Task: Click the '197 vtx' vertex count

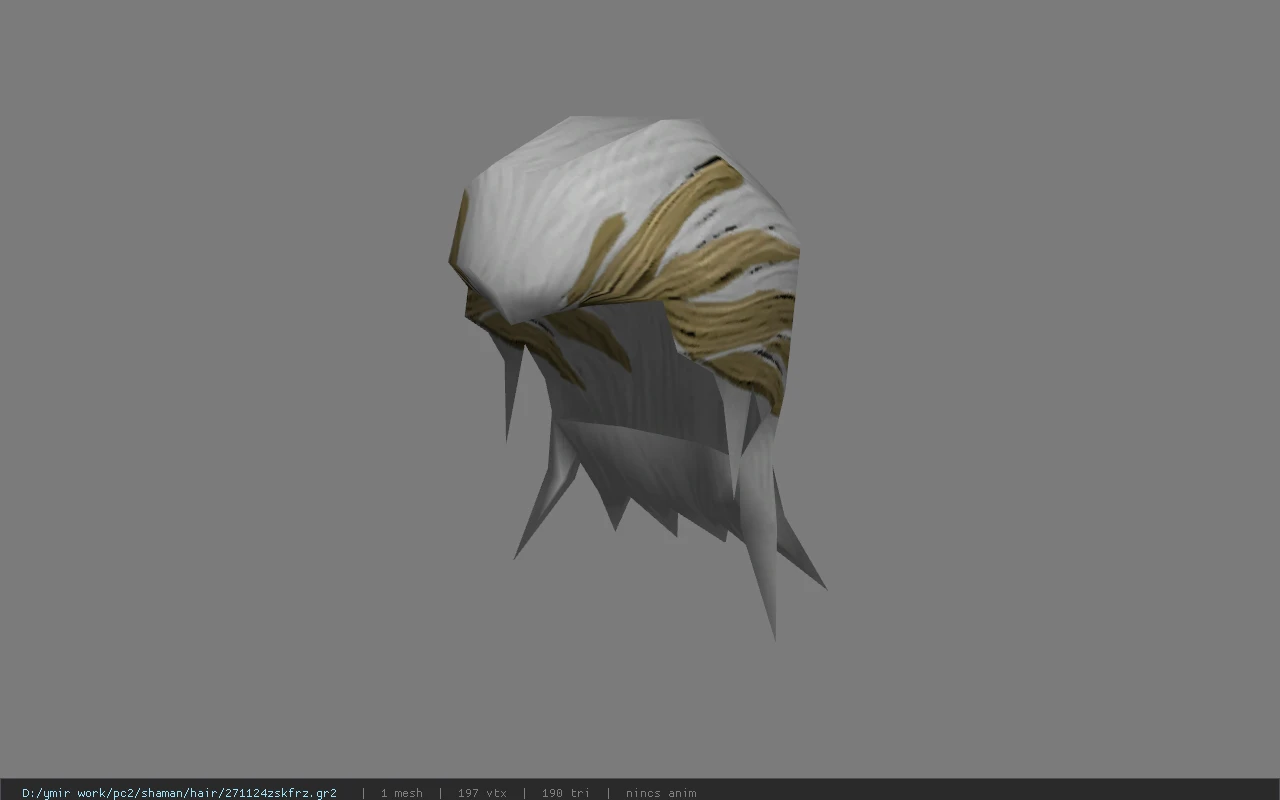Action: click(482, 793)
